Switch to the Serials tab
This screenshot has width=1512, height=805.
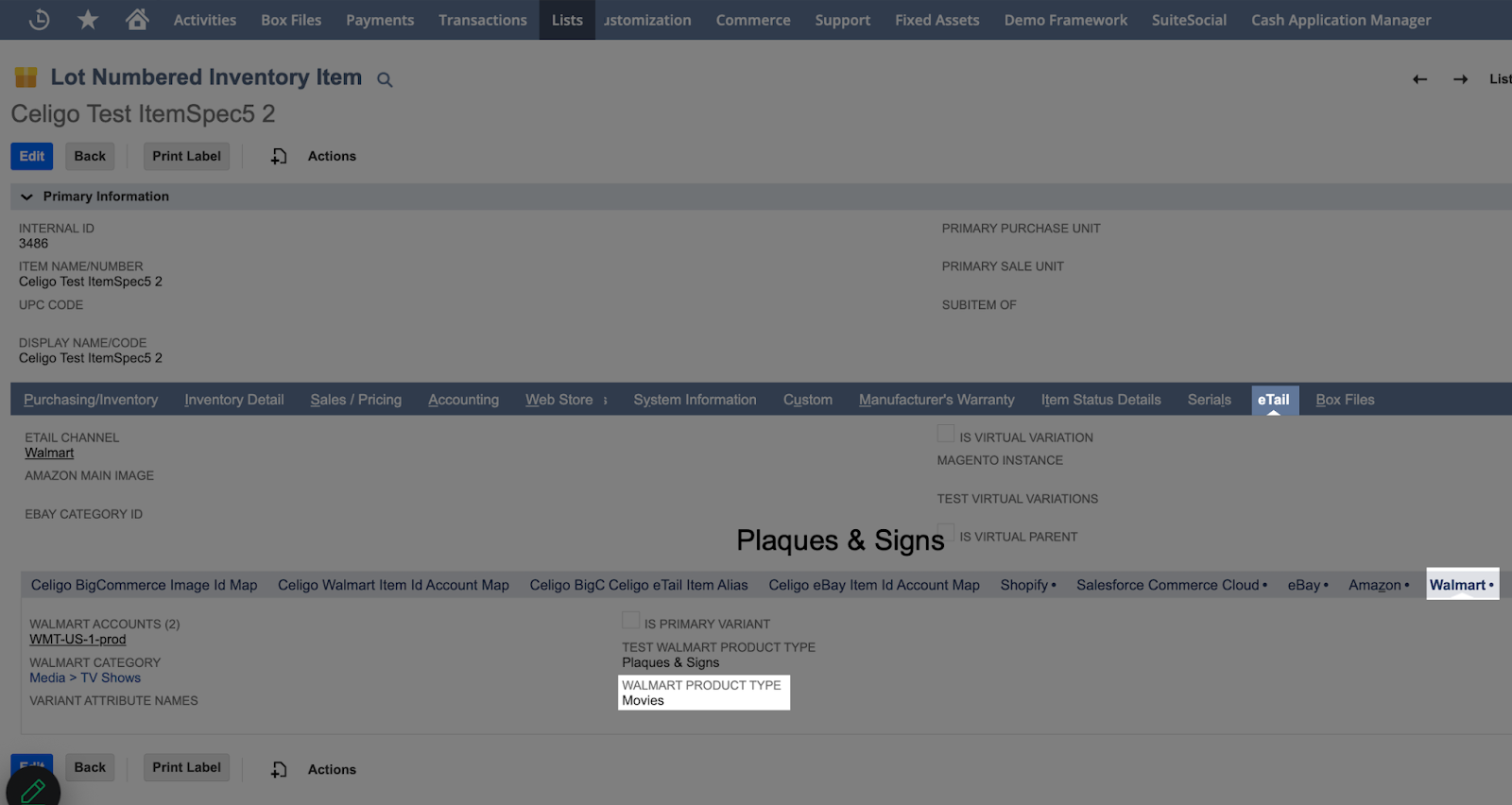point(1210,400)
